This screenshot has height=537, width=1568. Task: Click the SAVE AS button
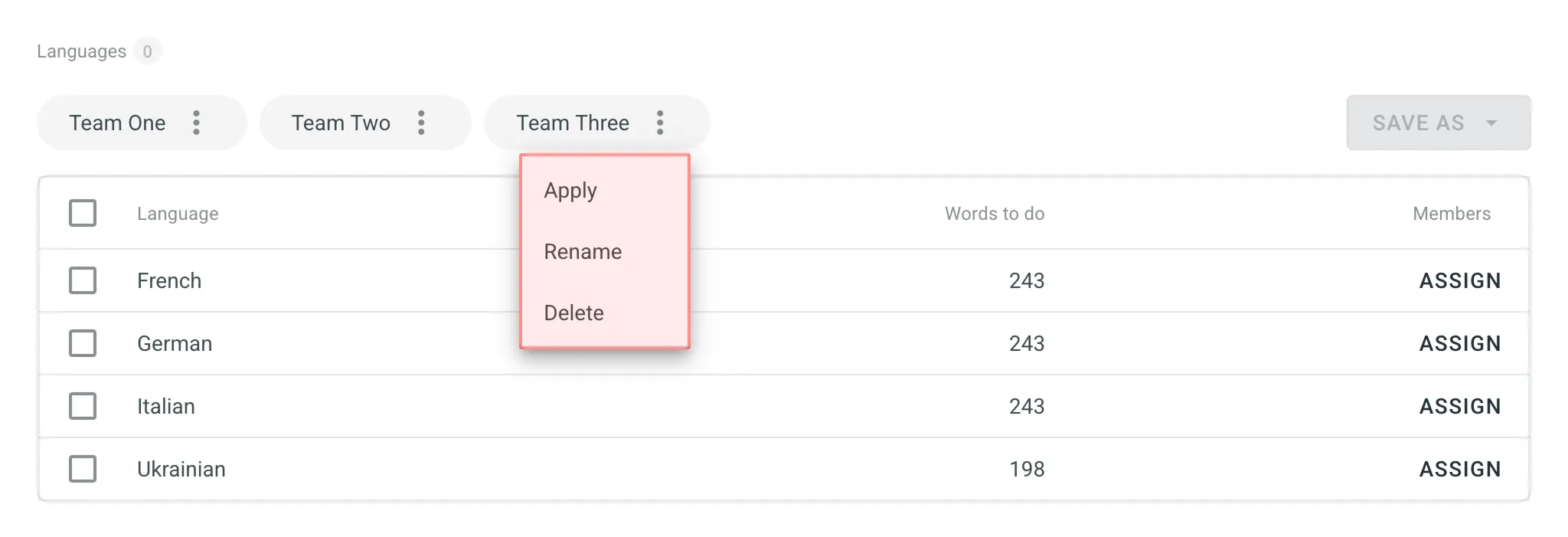(1419, 123)
